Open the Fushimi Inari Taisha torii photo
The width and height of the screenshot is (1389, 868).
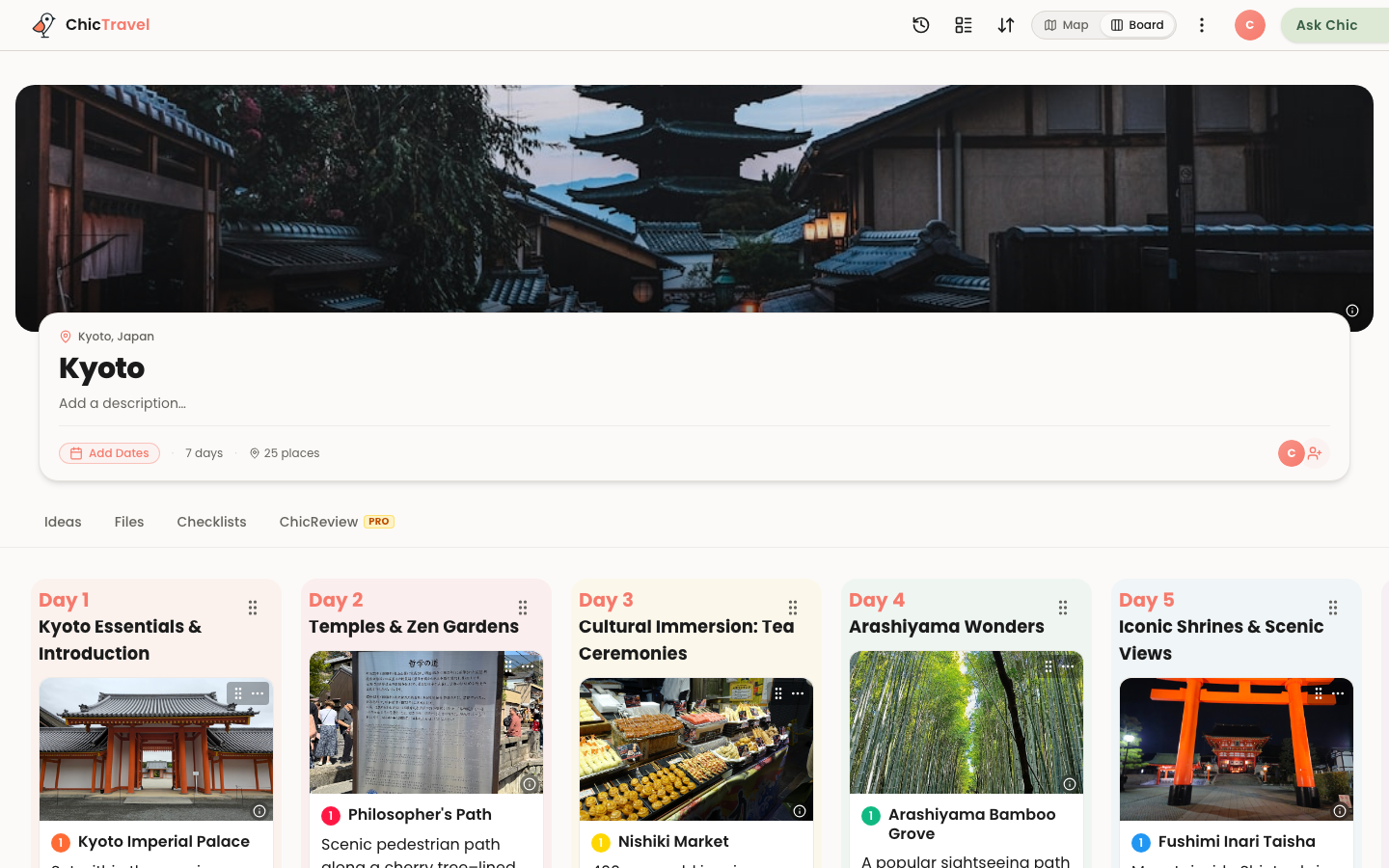pos(1237,749)
